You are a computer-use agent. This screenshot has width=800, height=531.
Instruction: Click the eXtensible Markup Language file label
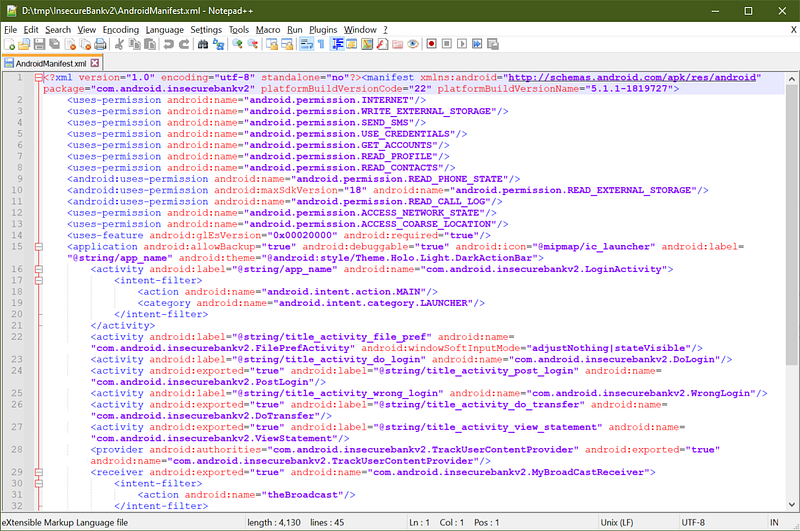(x=65, y=522)
